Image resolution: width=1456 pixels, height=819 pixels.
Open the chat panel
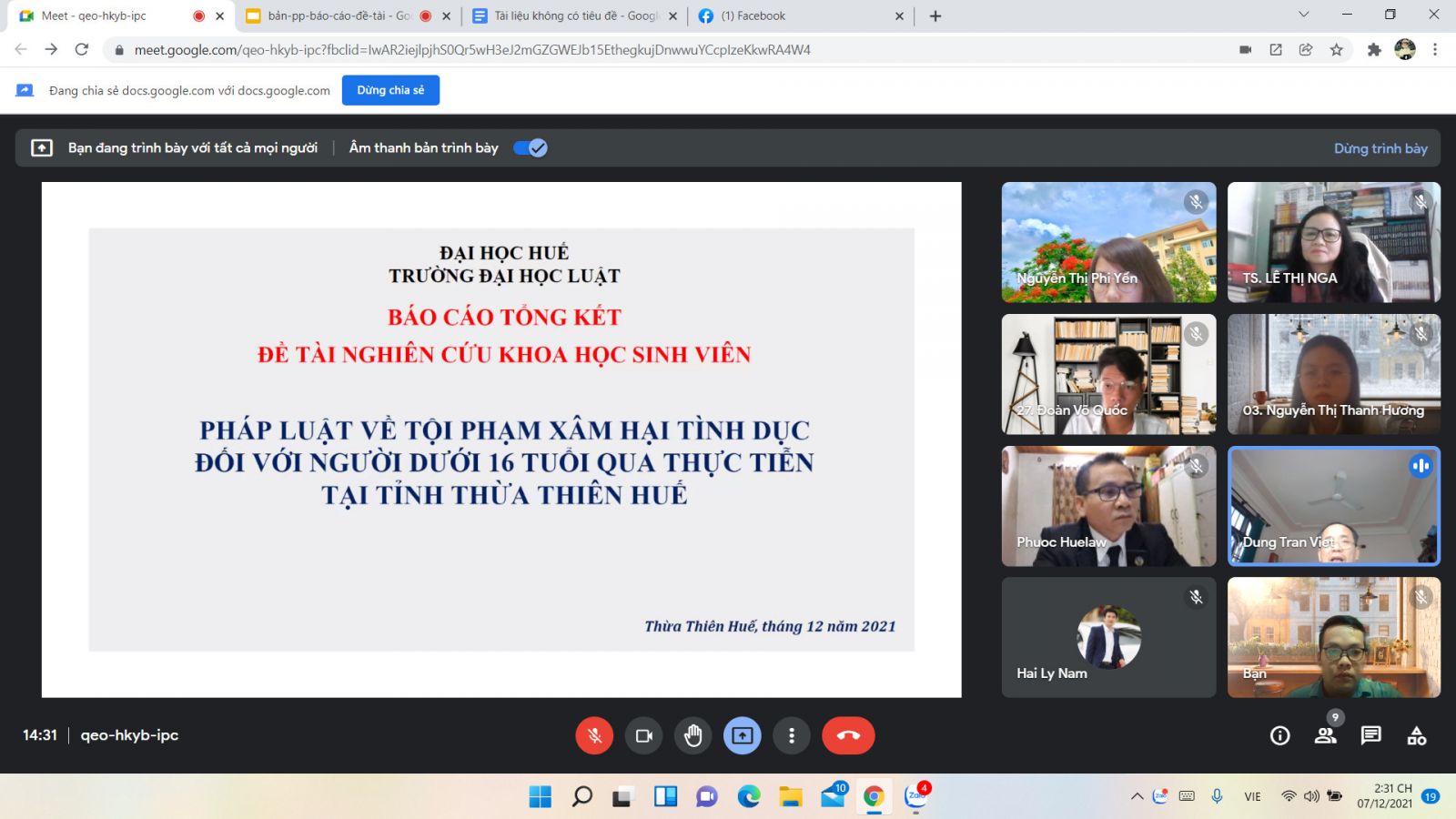coord(1370,735)
